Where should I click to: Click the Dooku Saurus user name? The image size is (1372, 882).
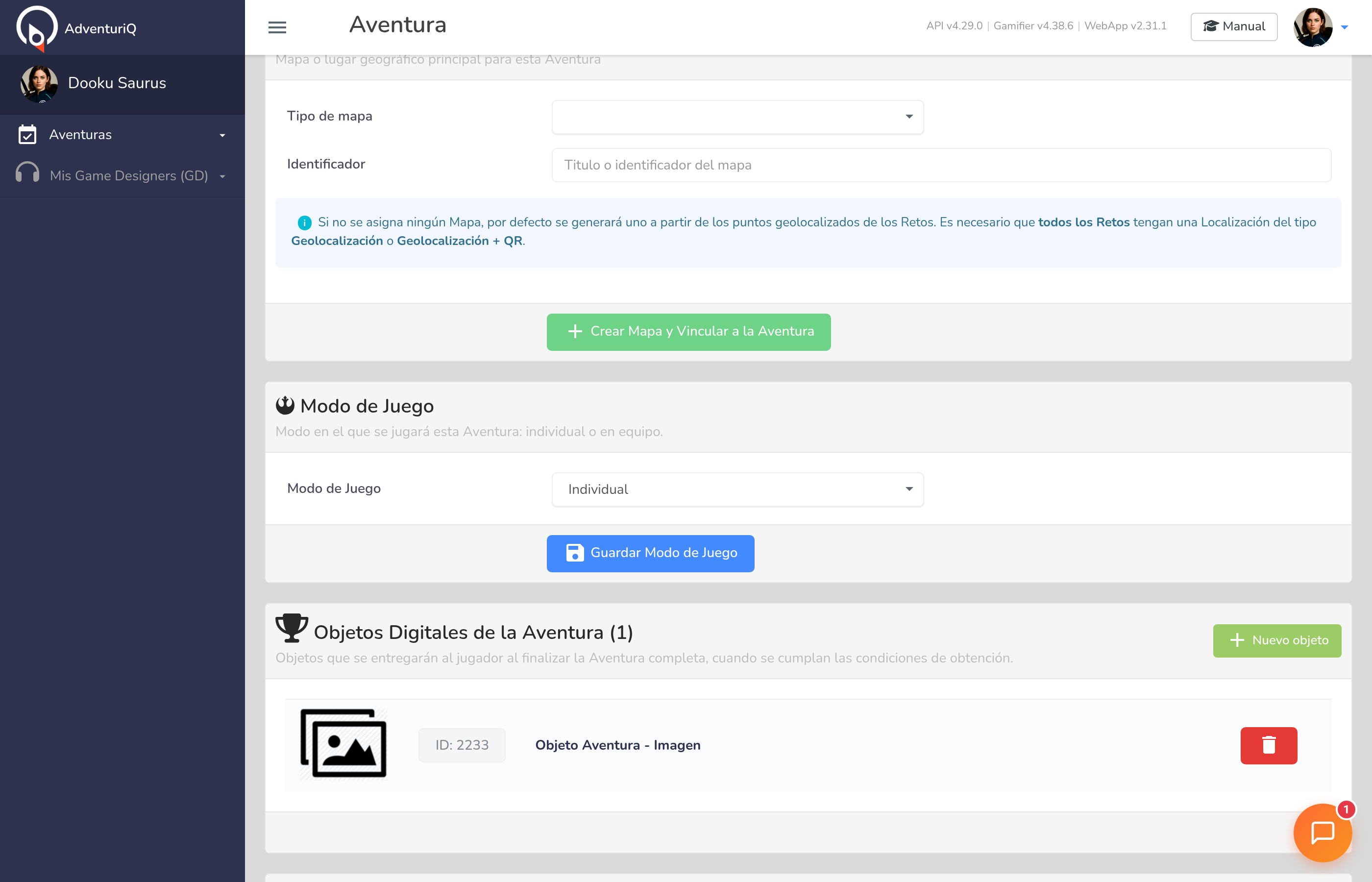[x=117, y=83]
